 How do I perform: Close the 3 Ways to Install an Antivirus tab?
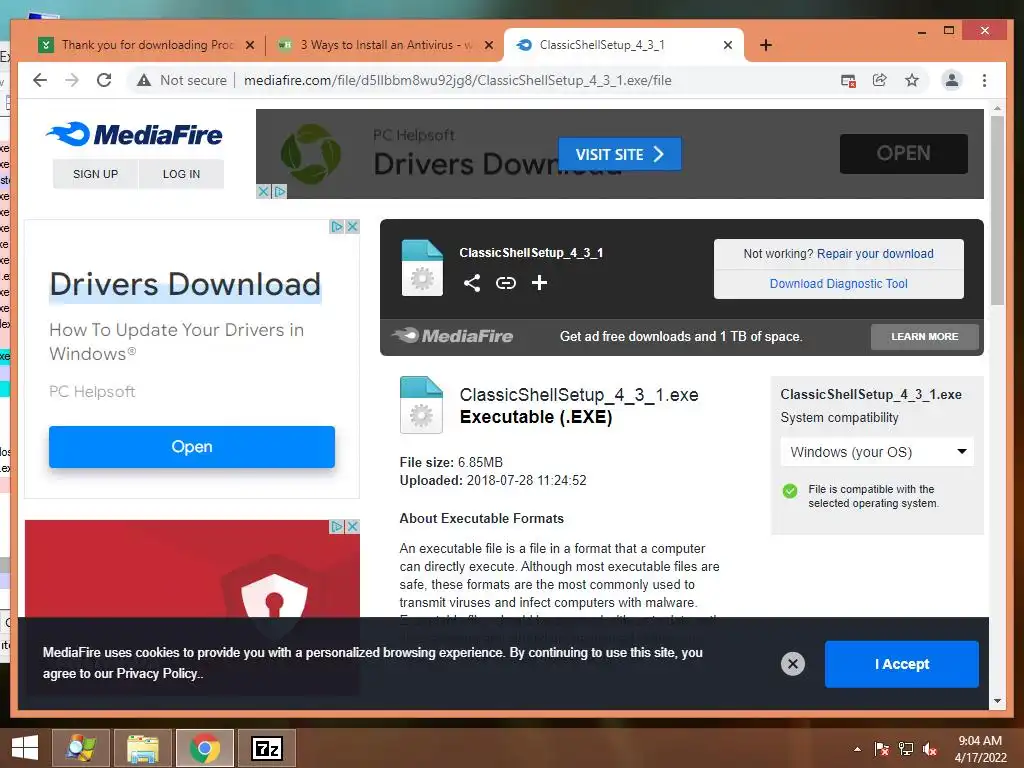coord(488,45)
